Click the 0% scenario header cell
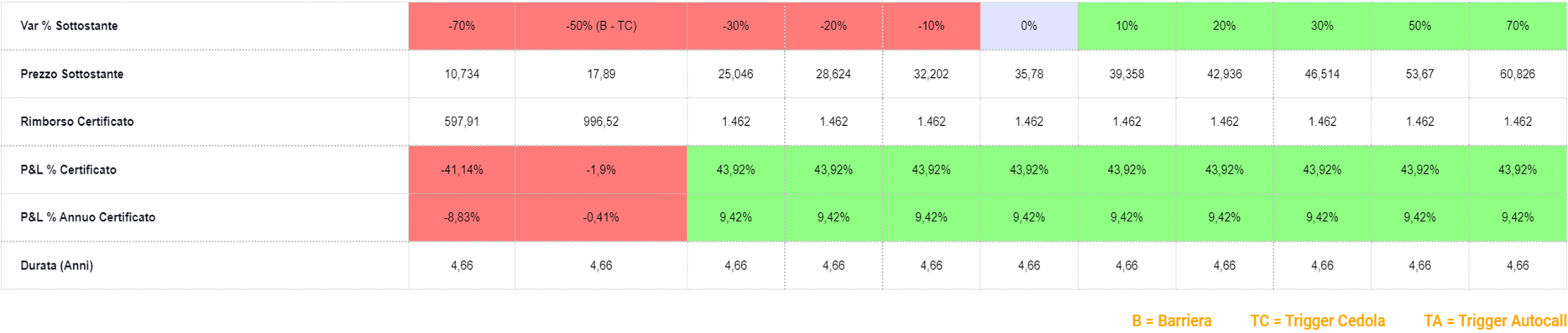1568x333 pixels. pyautogui.click(x=1029, y=26)
